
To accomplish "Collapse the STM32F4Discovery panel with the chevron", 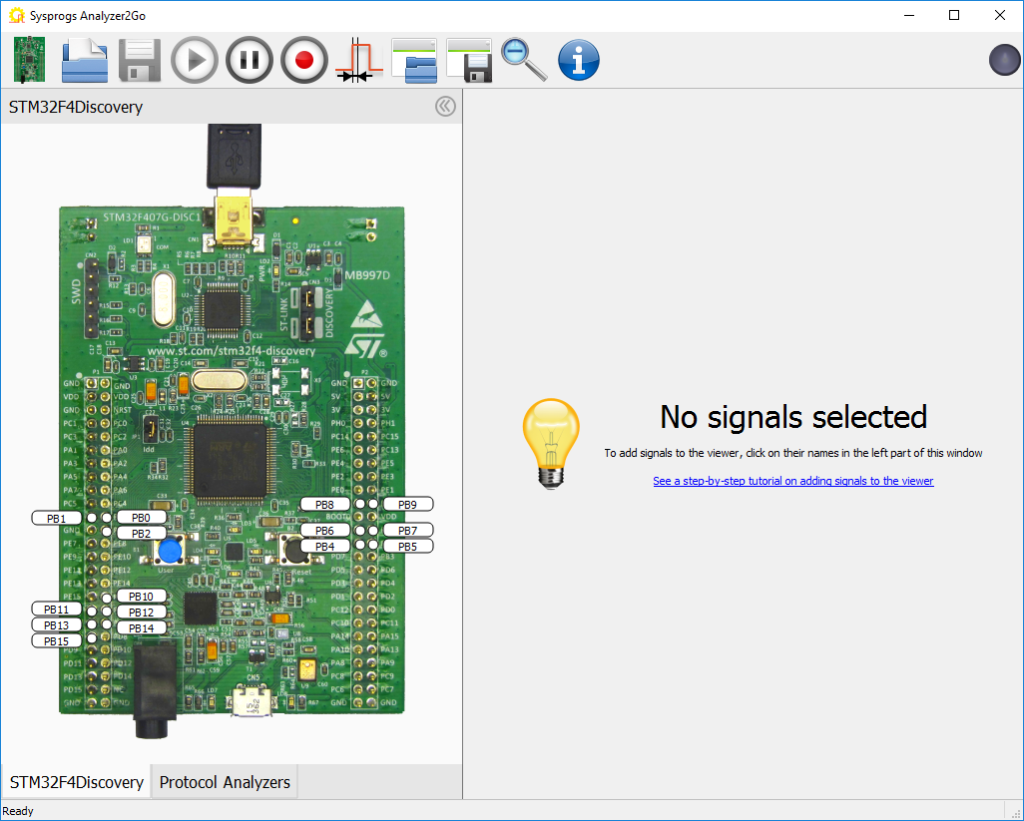I will click(x=444, y=106).
